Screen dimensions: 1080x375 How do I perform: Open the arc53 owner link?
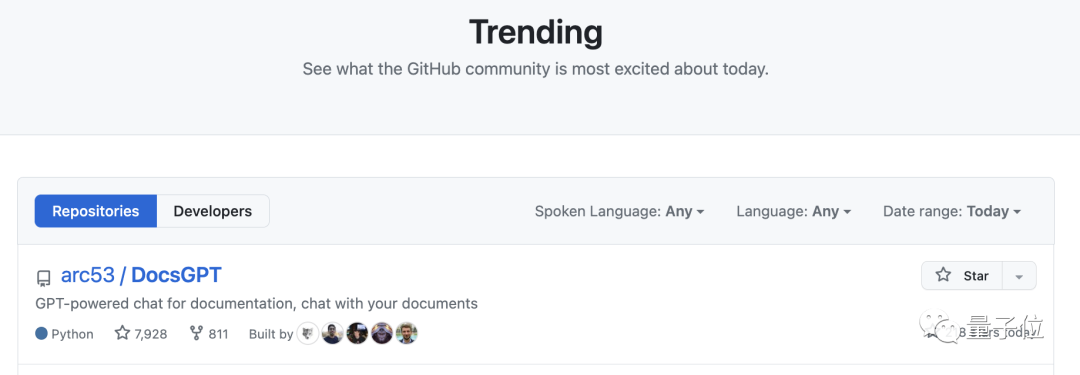(87, 275)
